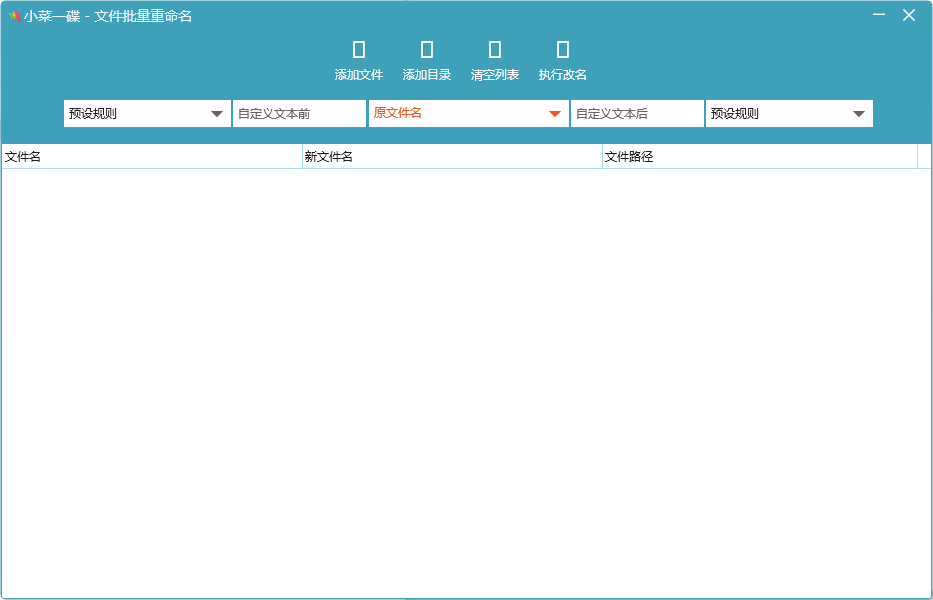Viewport: 933px width, 600px height.
Task: Open the right 预设规则 dropdown
Action: click(789, 114)
